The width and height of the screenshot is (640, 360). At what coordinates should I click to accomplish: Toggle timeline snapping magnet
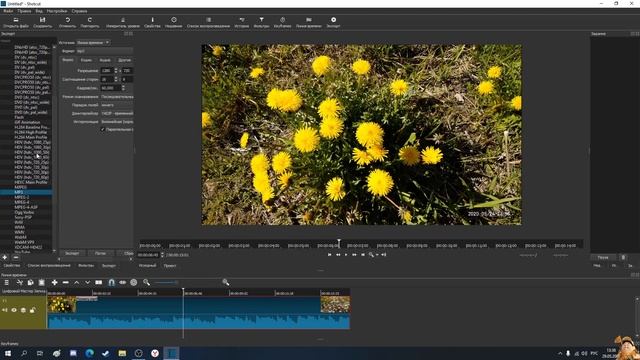111,282
